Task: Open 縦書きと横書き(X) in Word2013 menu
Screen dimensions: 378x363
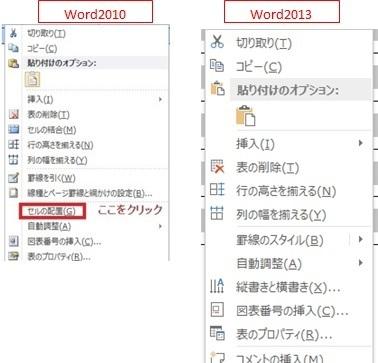Action: [288, 287]
